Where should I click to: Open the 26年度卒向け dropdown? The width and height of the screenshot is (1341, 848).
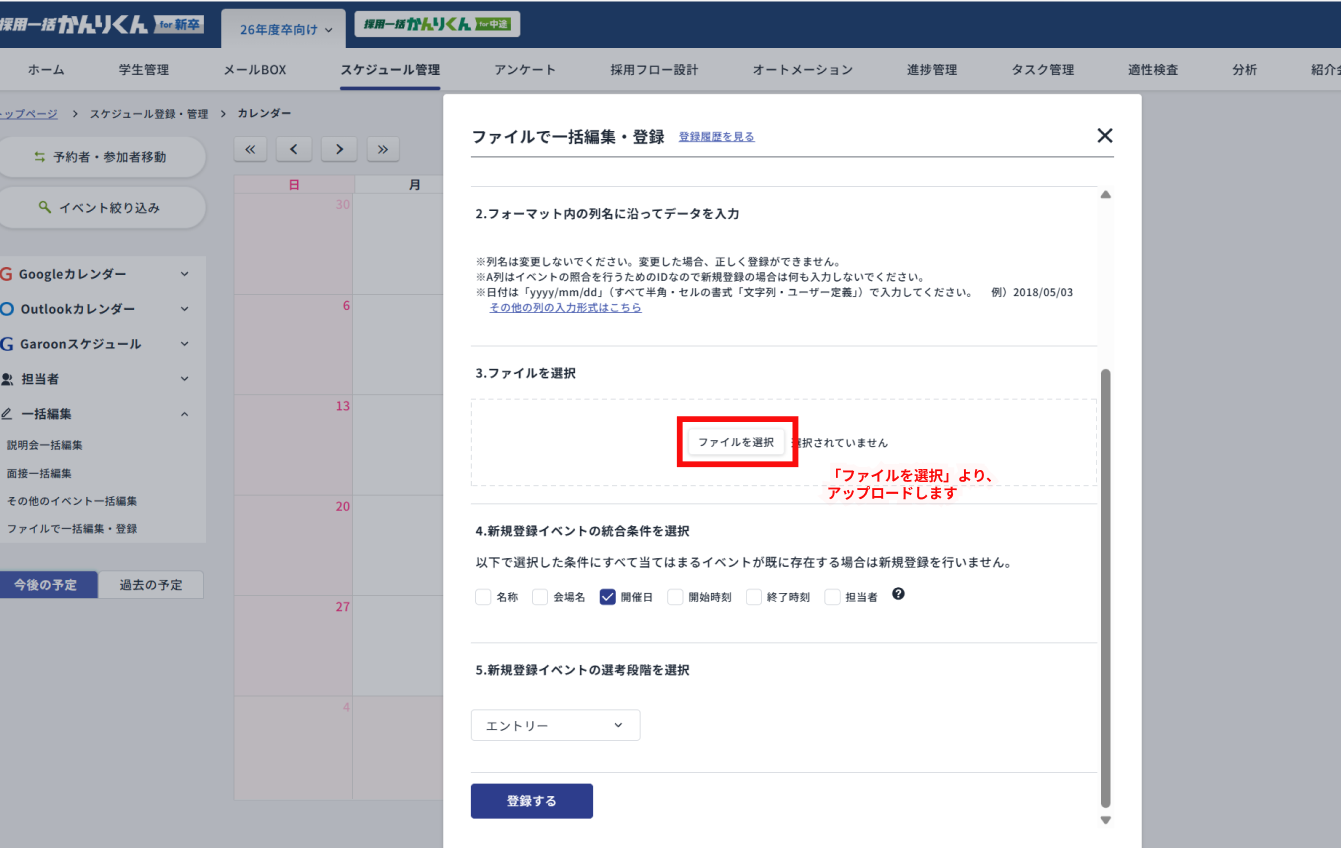(x=283, y=29)
